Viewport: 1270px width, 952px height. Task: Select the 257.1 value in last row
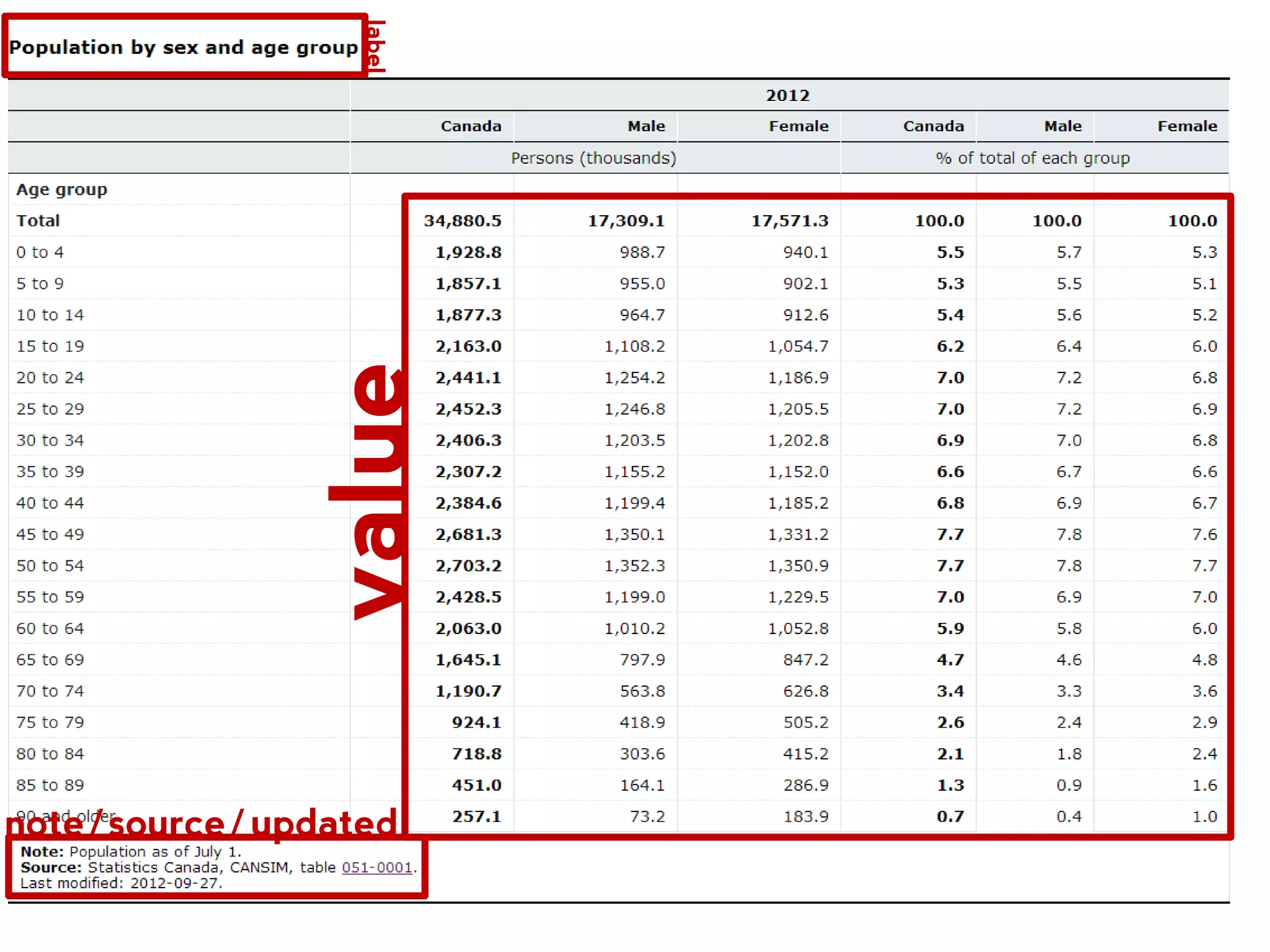(476, 816)
